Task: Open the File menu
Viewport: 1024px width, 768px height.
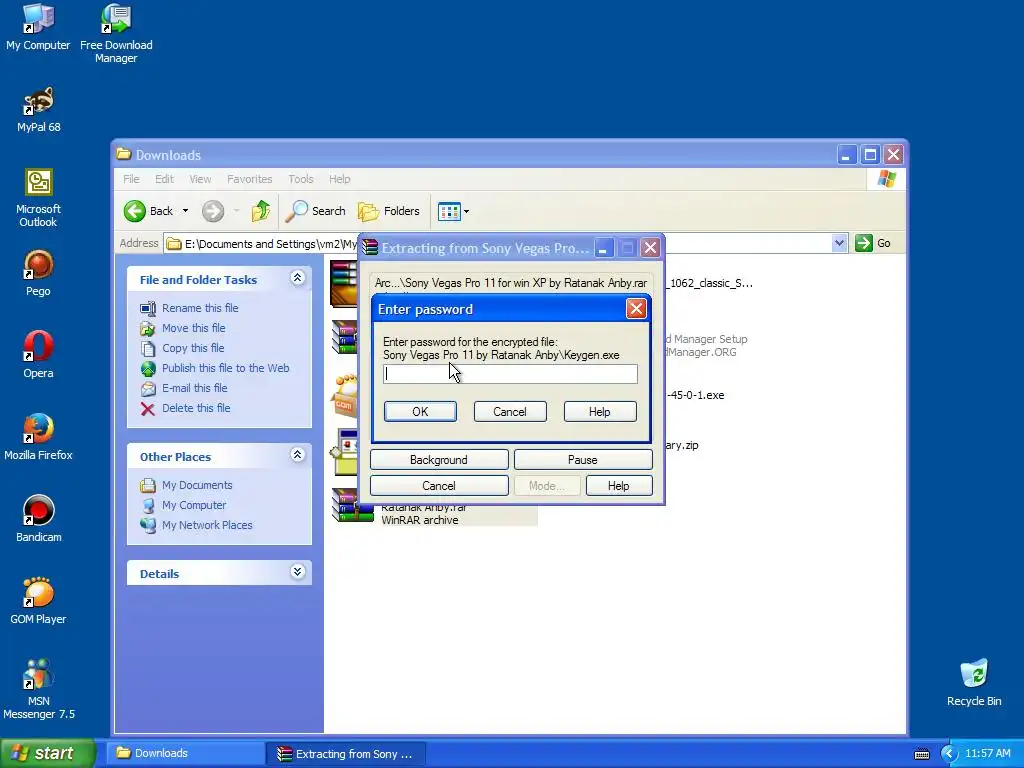Action: tap(131, 179)
